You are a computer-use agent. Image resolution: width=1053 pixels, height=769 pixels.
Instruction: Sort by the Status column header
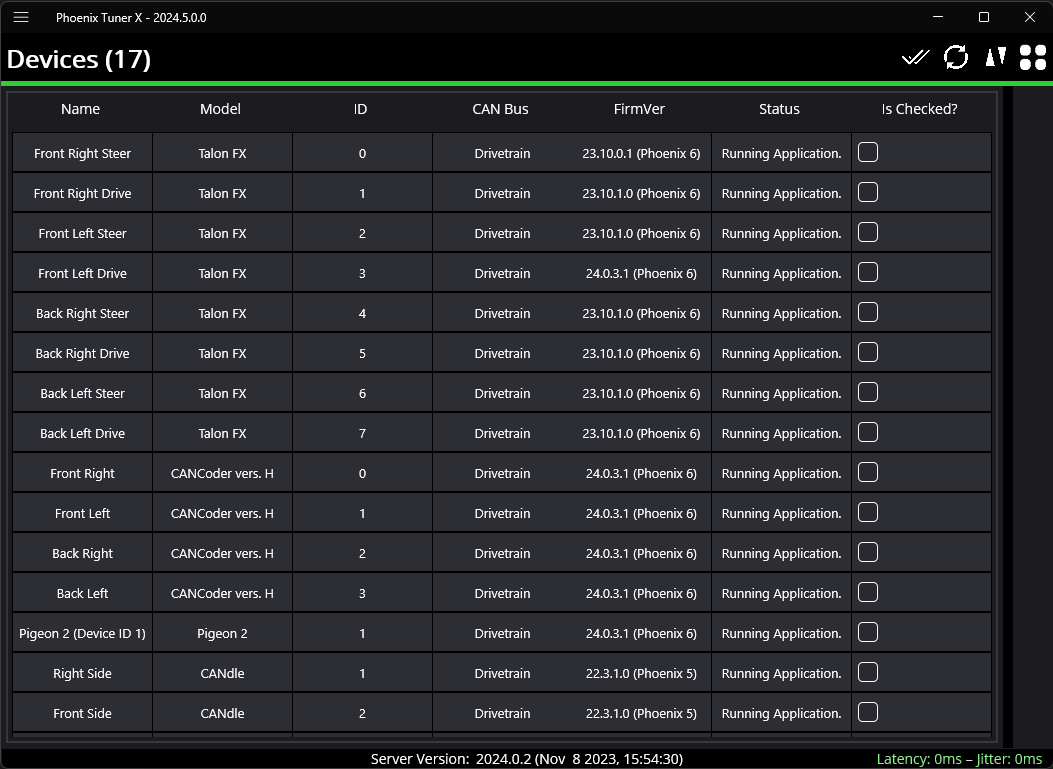click(x=779, y=109)
